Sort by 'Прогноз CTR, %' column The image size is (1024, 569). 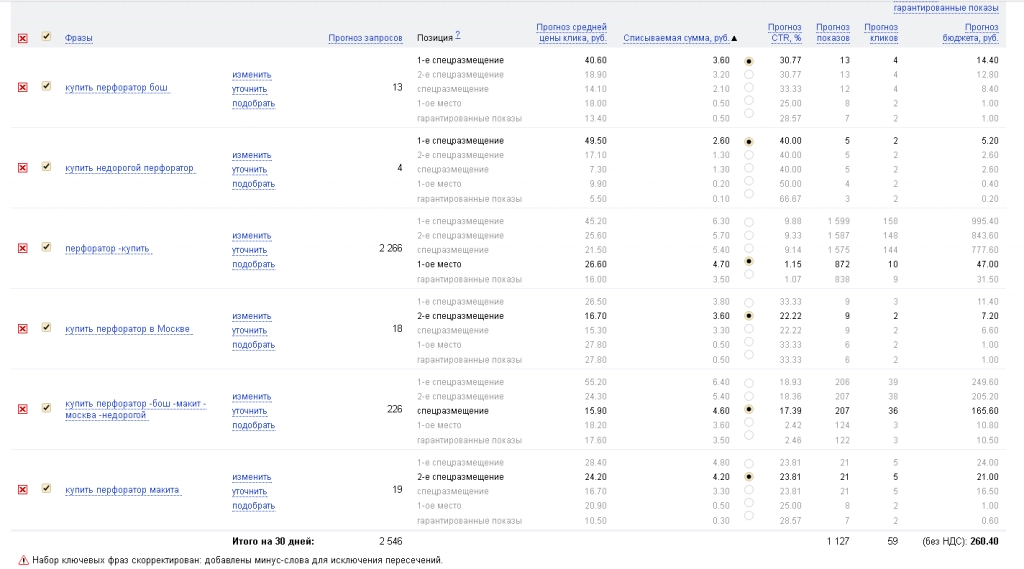[784, 33]
